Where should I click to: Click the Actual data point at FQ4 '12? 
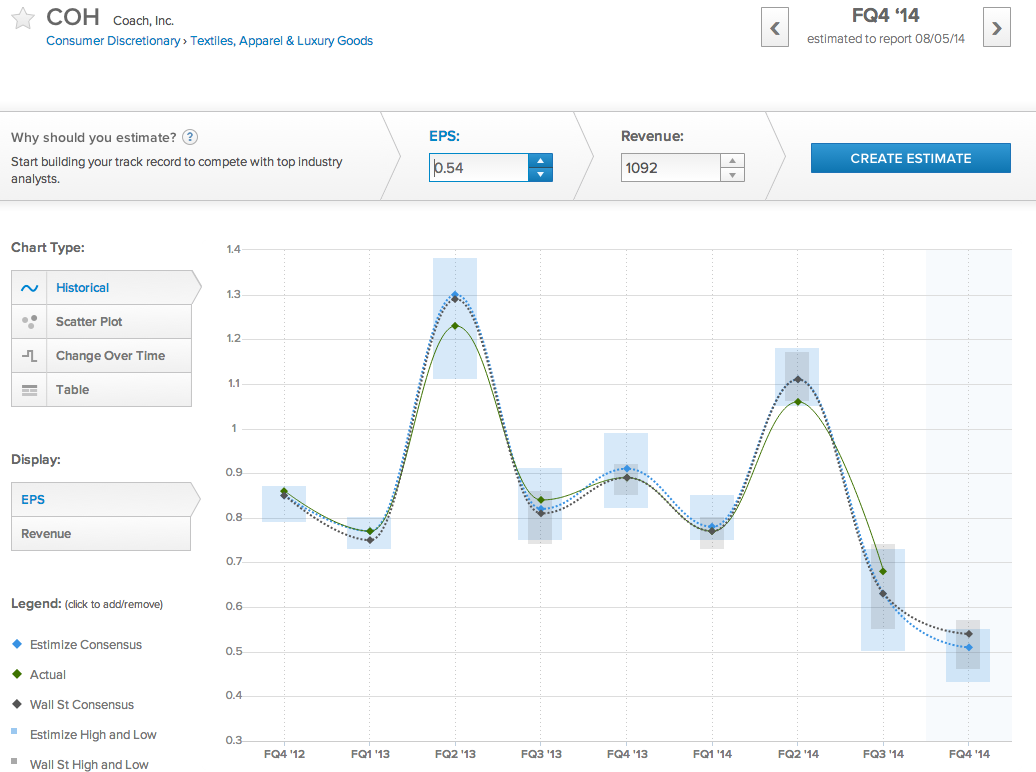tap(284, 490)
